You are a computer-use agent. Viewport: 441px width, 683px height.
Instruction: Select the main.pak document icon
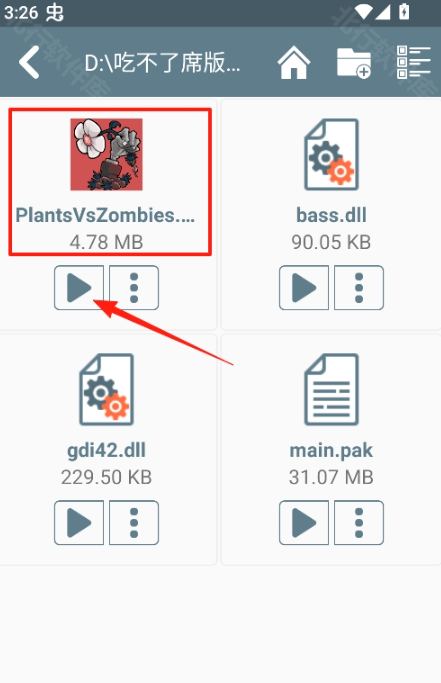click(x=332, y=389)
